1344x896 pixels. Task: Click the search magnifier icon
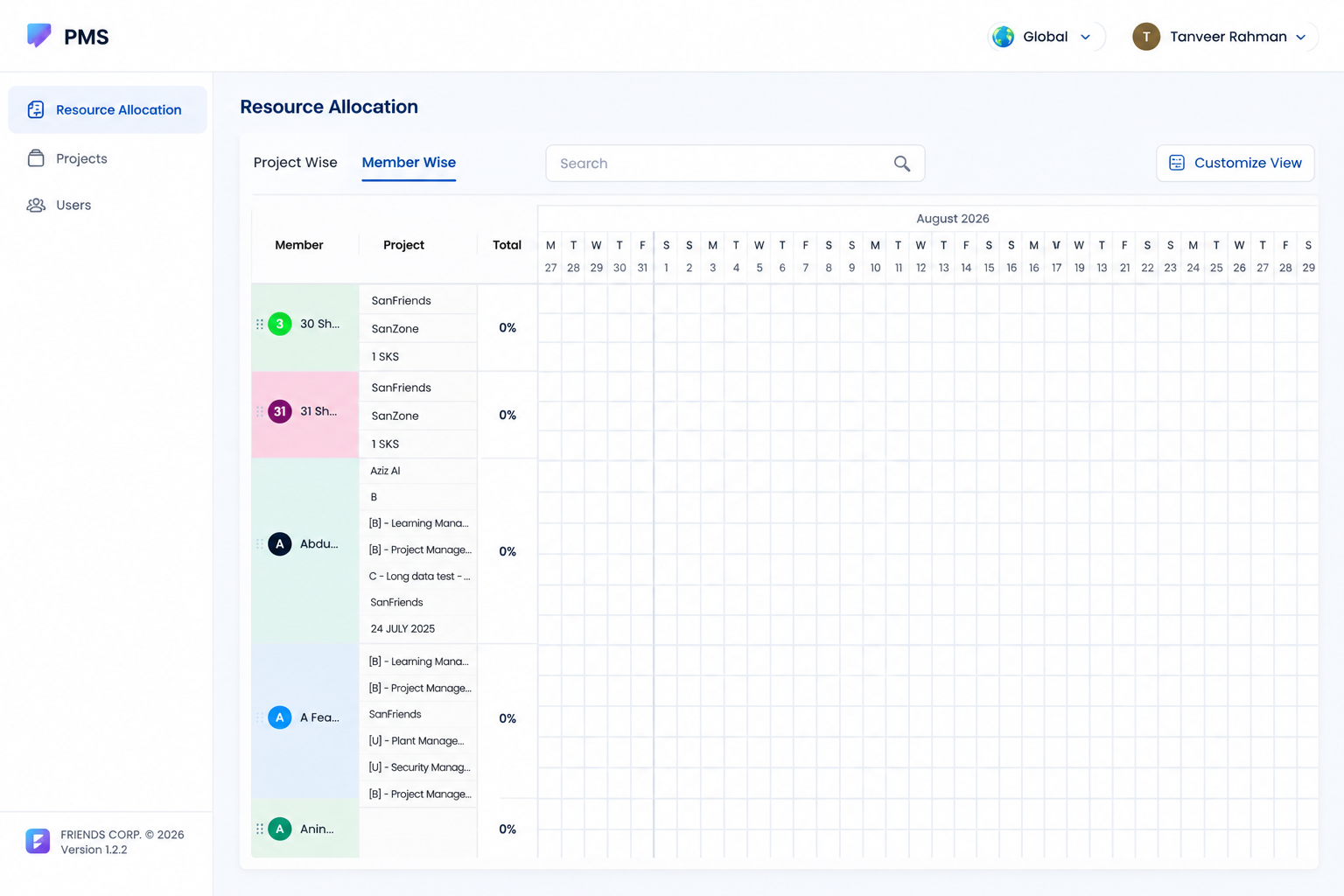[902, 164]
